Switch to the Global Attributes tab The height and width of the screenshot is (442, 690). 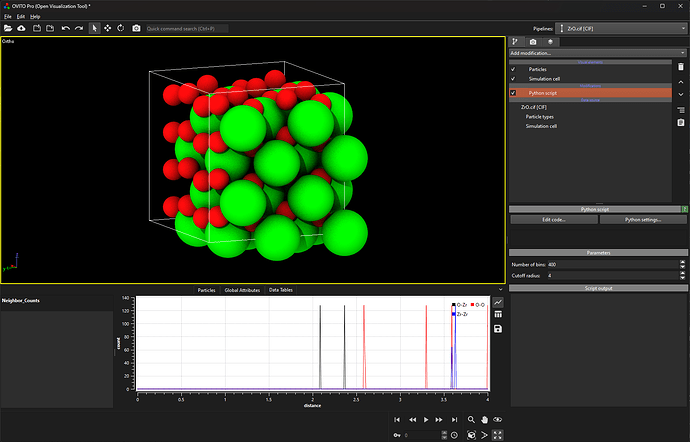pos(242,290)
